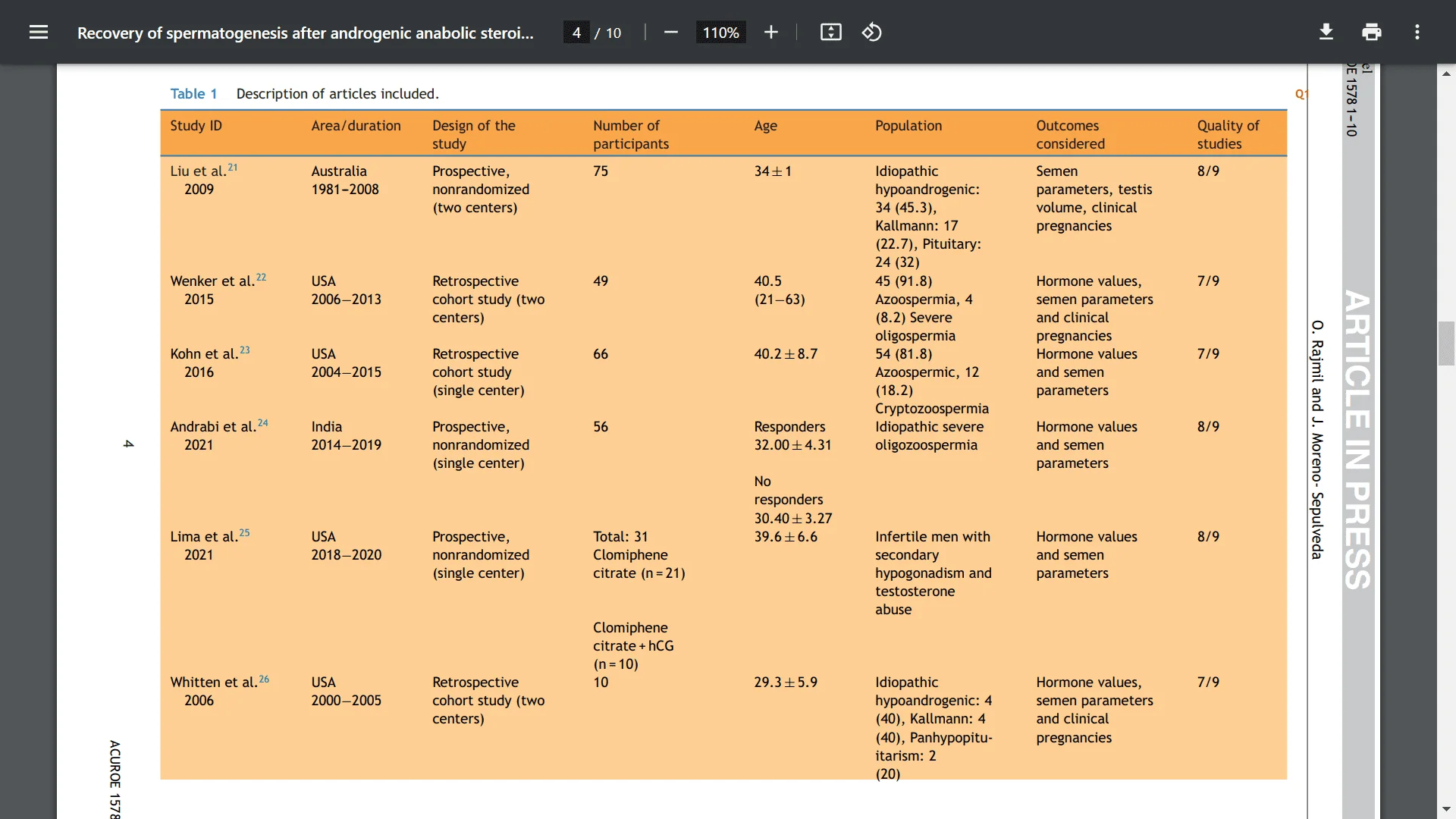
Task: Click the scrollbar up arrow
Action: point(1447,73)
